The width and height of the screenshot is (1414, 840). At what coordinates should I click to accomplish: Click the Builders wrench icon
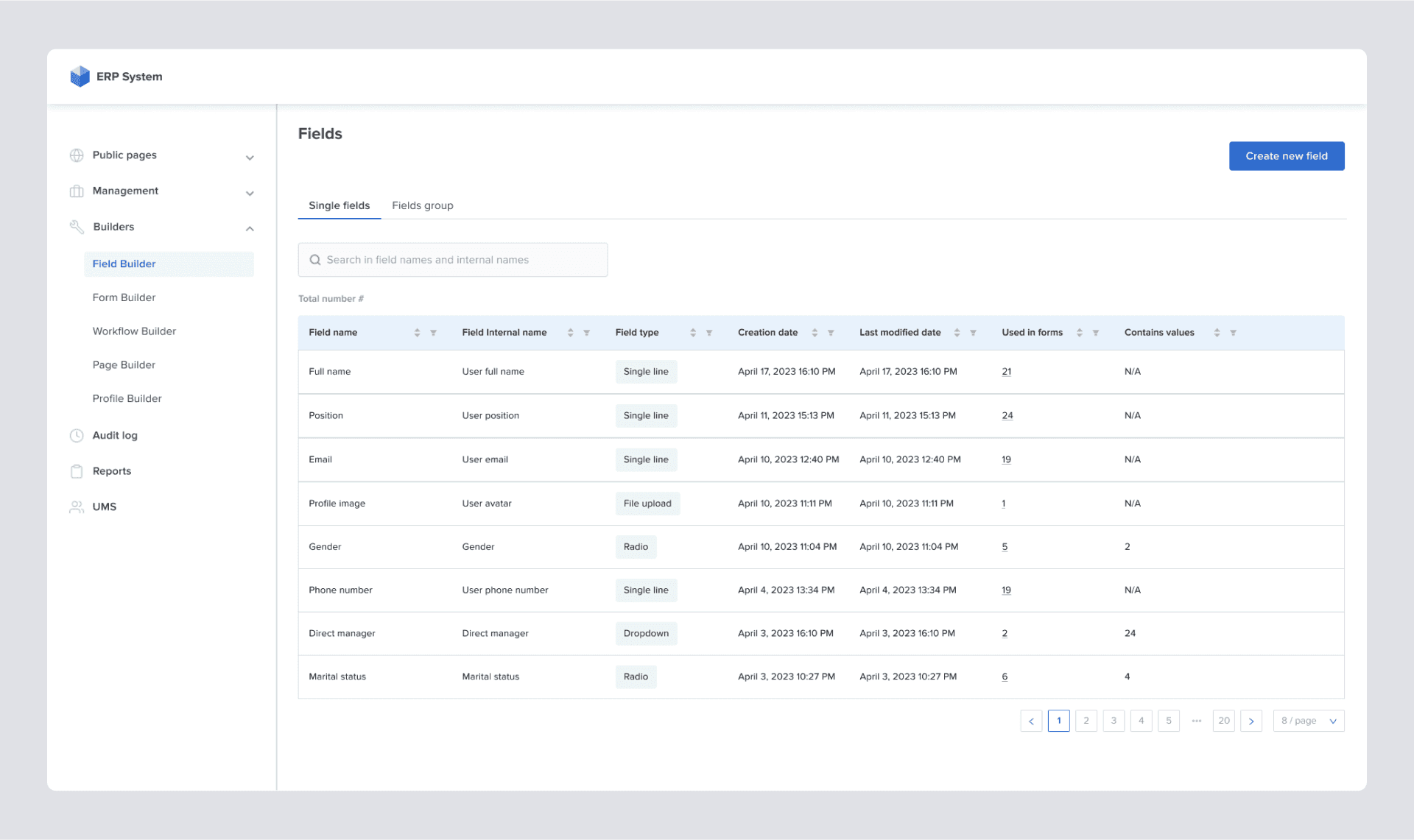[77, 227]
